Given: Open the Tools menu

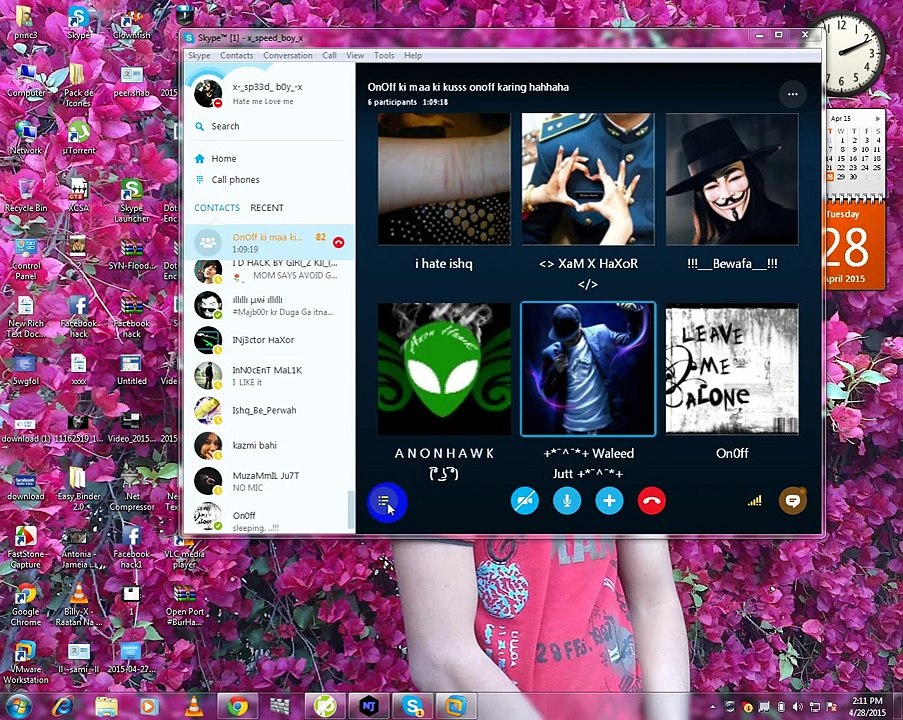Looking at the screenshot, I should click(384, 55).
